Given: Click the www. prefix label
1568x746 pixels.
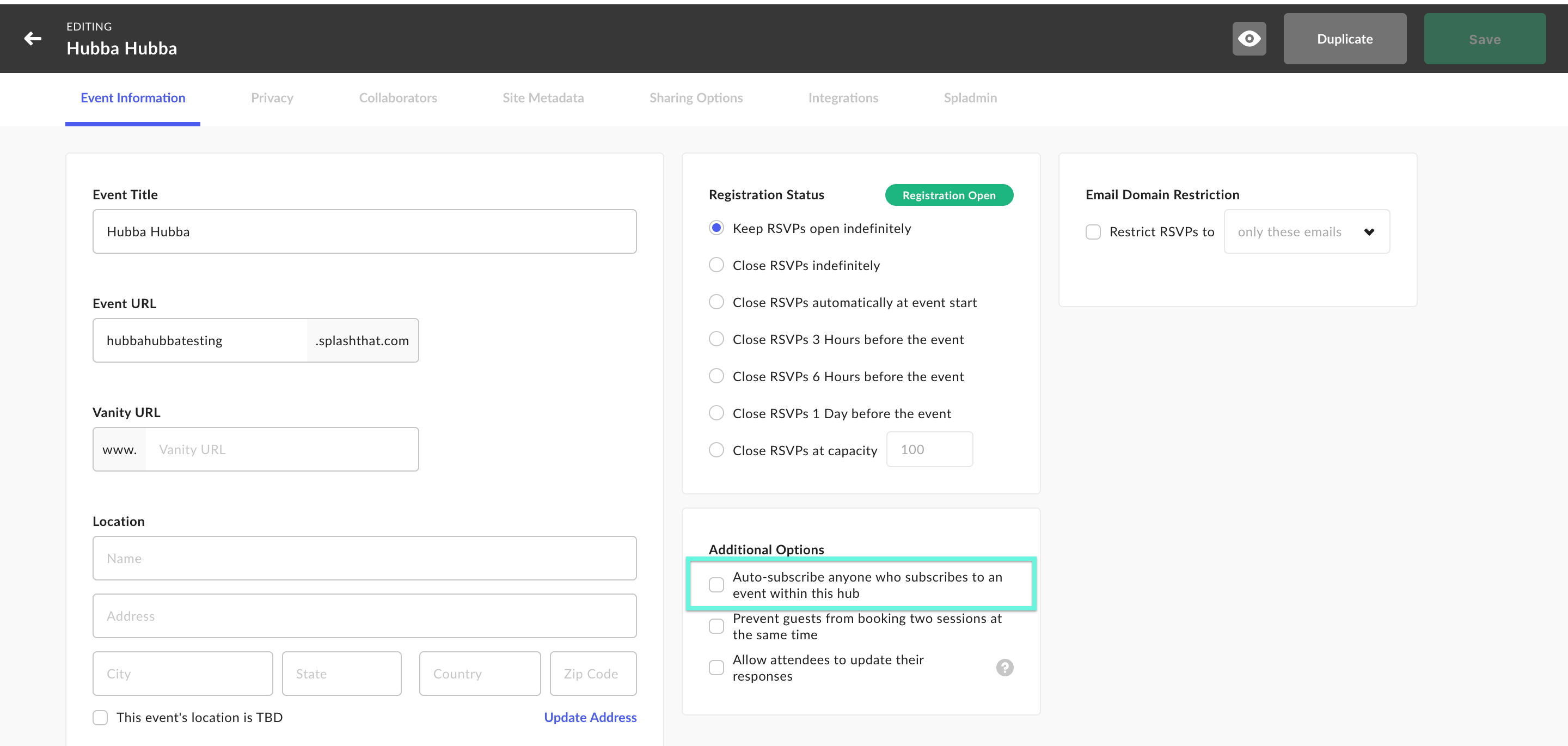Looking at the screenshot, I should pos(119,449).
